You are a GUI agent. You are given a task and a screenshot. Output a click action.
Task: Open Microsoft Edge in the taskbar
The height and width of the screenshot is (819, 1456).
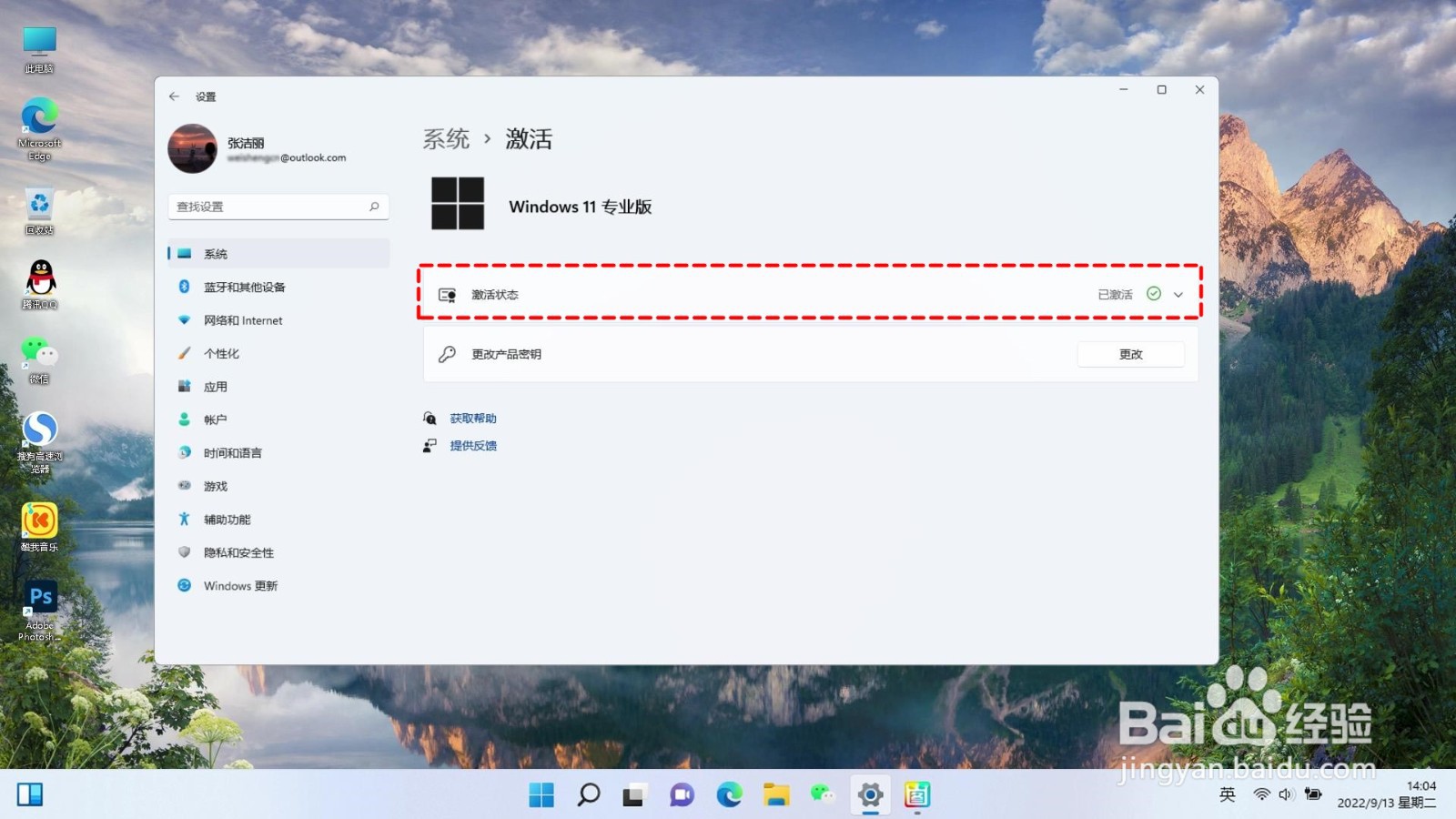click(729, 794)
